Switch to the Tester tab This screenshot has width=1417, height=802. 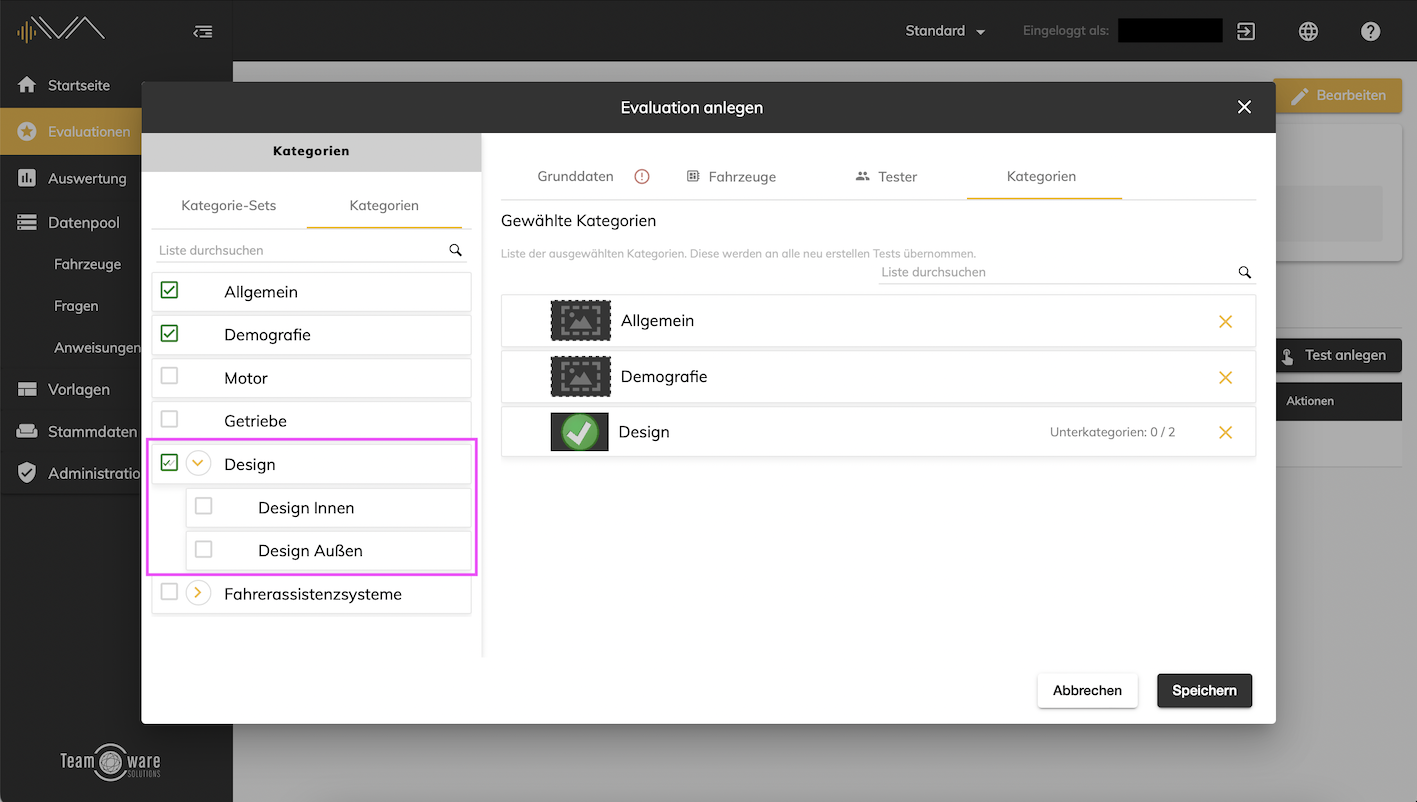pyautogui.click(x=887, y=176)
